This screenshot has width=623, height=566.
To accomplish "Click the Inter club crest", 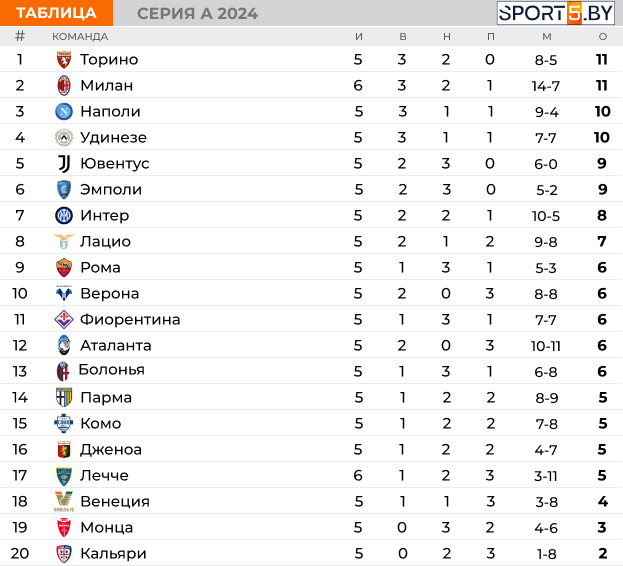I will pyautogui.click(x=64, y=216).
